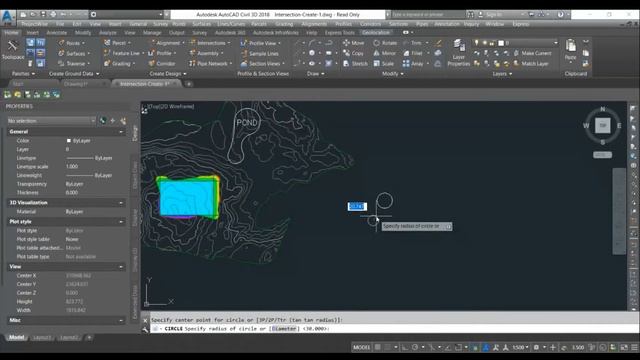
Task: Click the Make Current layer button
Action: [532, 53]
